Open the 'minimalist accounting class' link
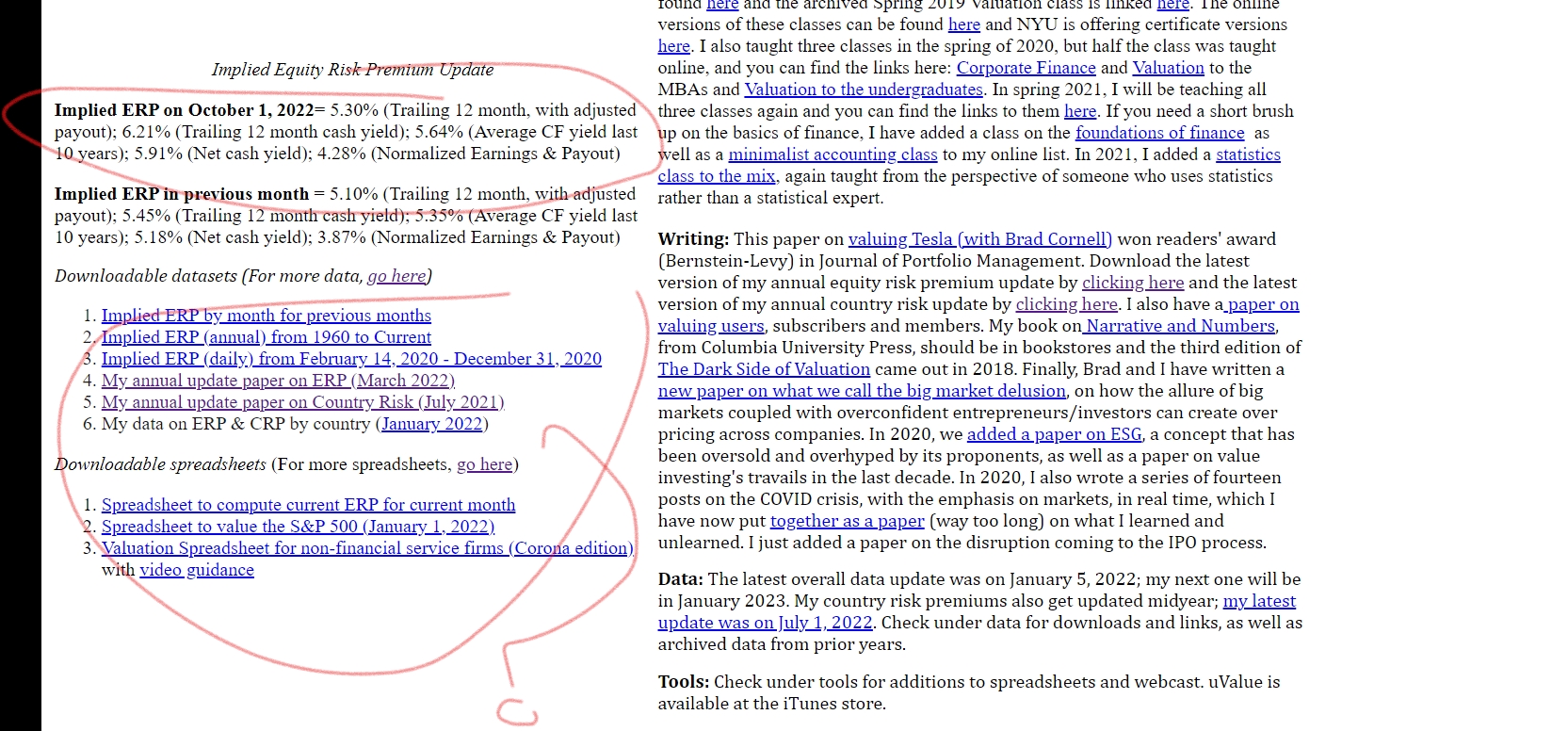Image resolution: width=1568 pixels, height=731 pixels. [x=833, y=154]
